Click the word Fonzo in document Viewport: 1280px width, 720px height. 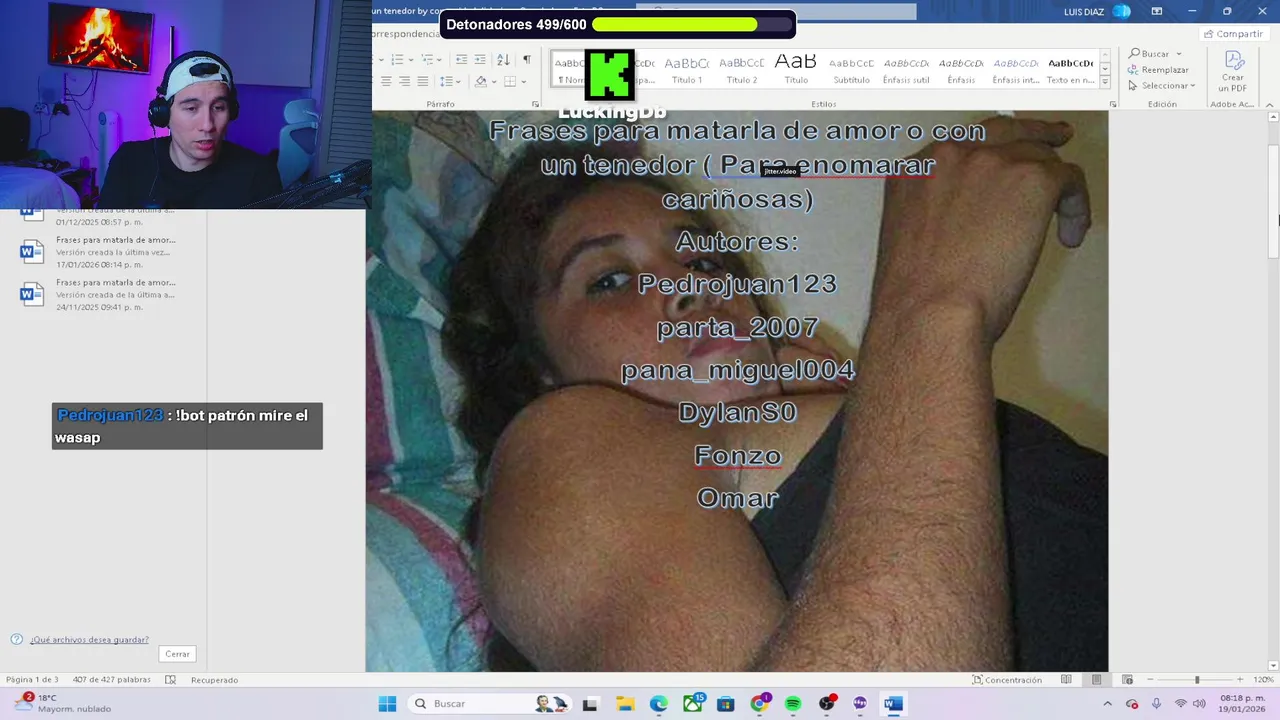click(x=738, y=455)
